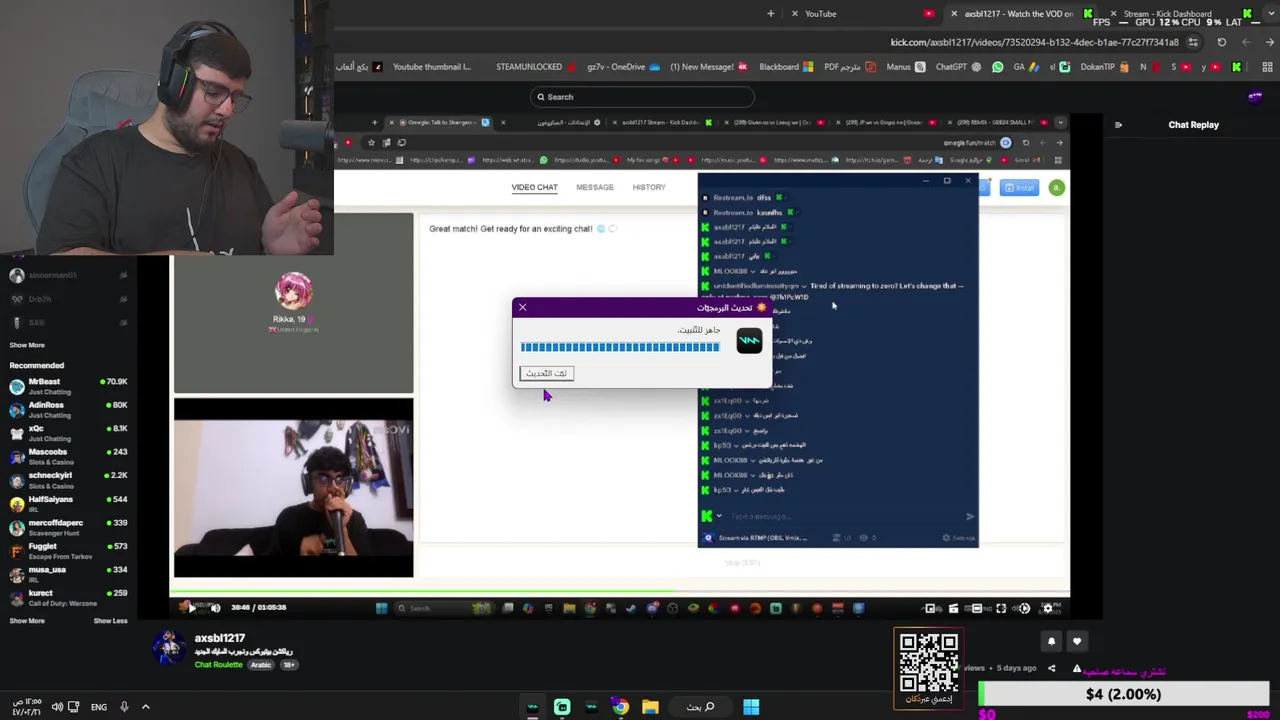Click the update completed button in dialog
Image resolution: width=1280 pixels, height=720 pixels.
click(547, 373)
